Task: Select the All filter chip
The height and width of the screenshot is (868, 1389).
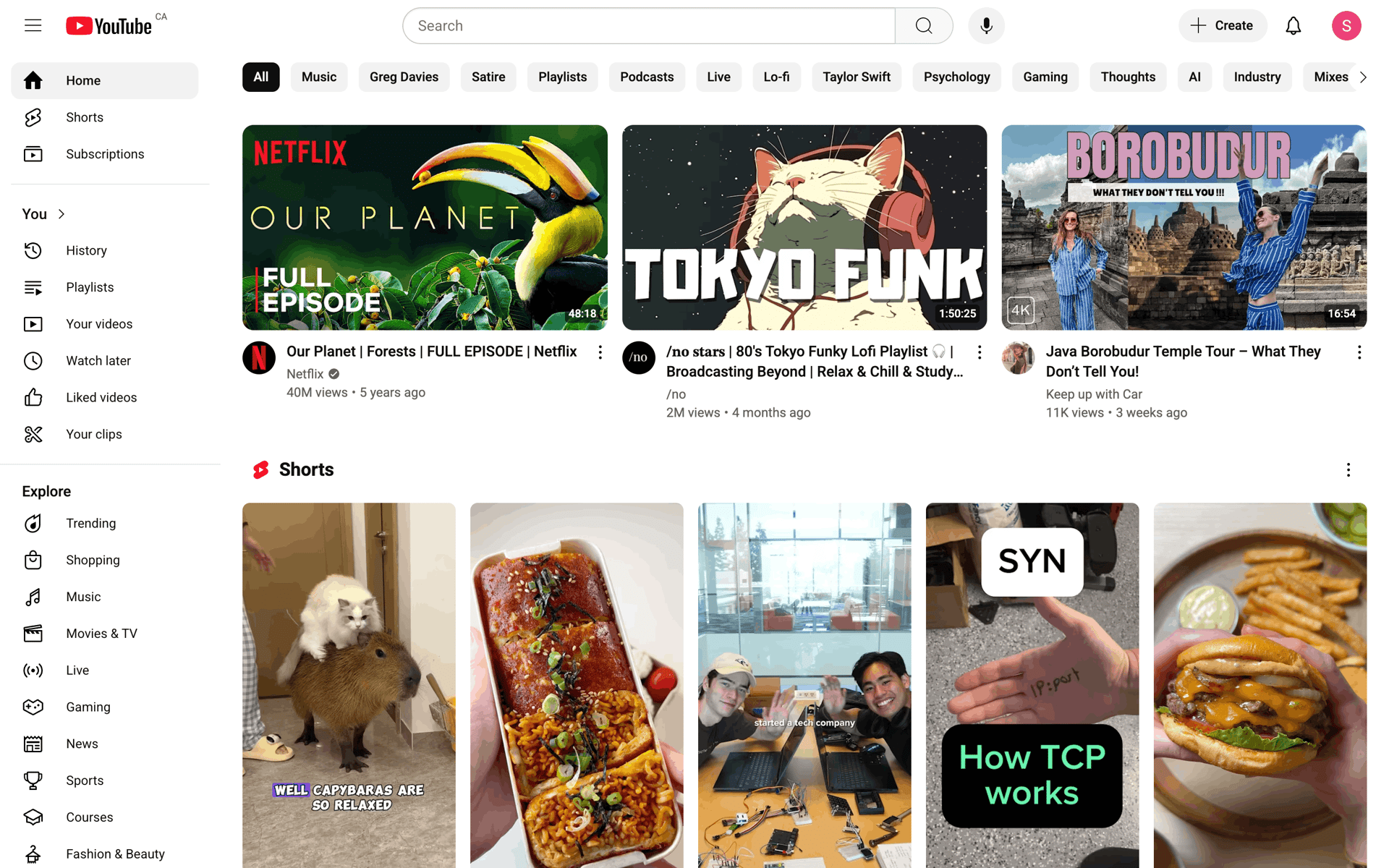Action: pyautogui.click(x=261, y=77)
